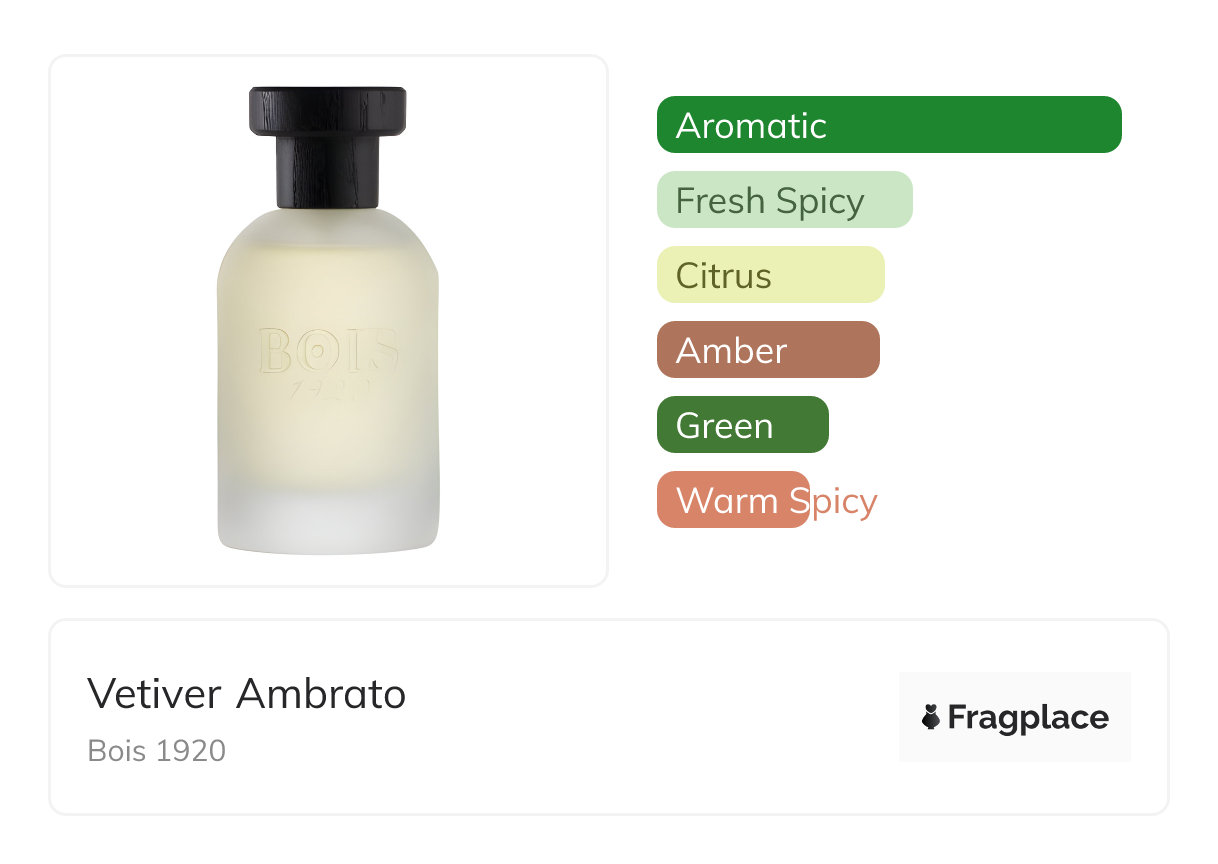Click the black bottle cap

pyautogui.click(x=328, y=147)
